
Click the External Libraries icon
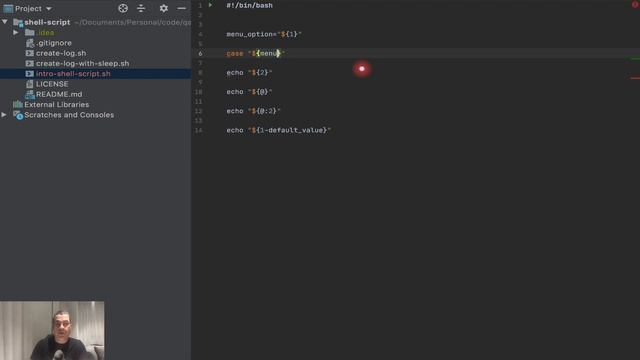pos(18,104)
